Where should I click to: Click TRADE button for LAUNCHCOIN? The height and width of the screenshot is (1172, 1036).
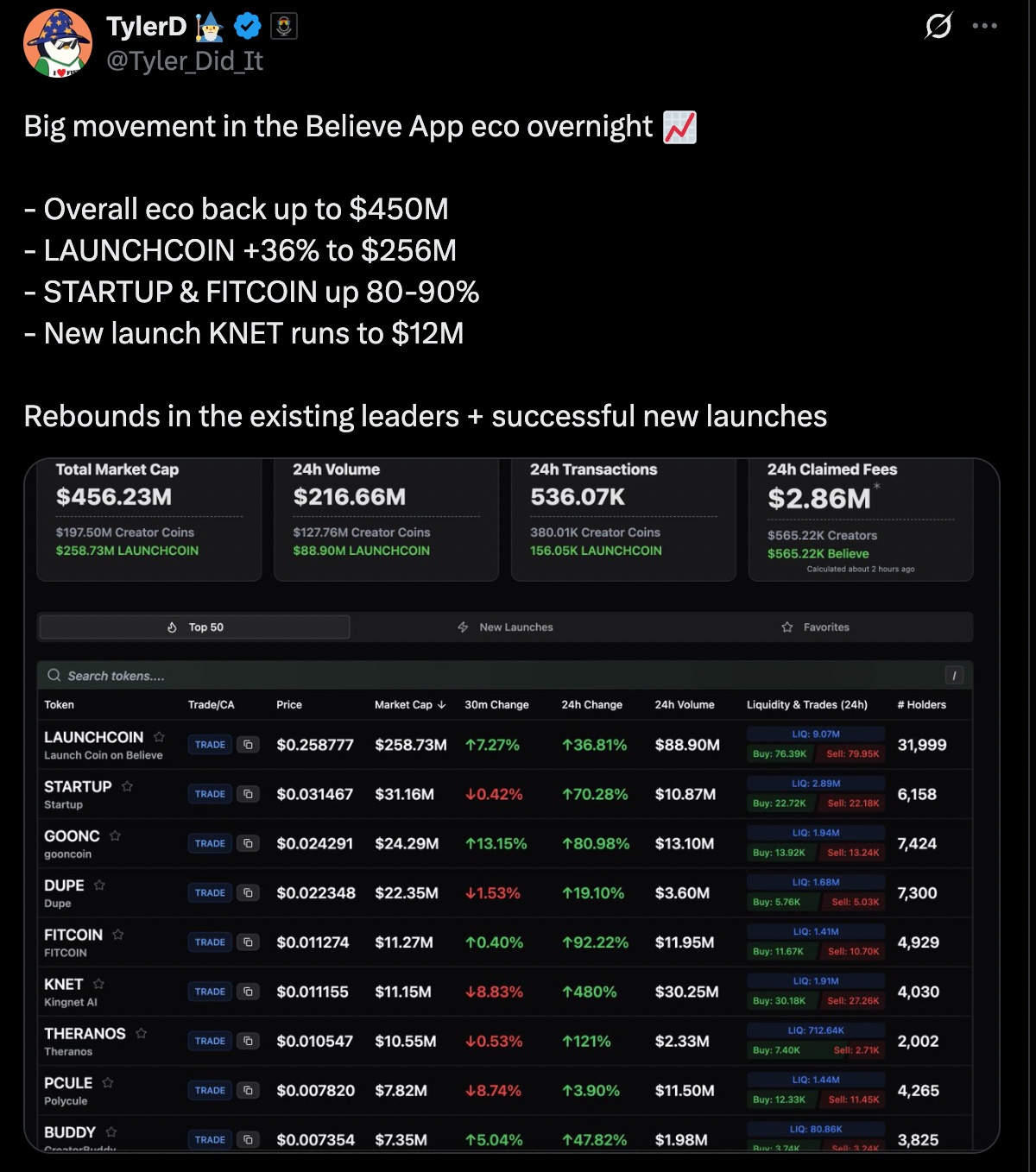point(210,745)
